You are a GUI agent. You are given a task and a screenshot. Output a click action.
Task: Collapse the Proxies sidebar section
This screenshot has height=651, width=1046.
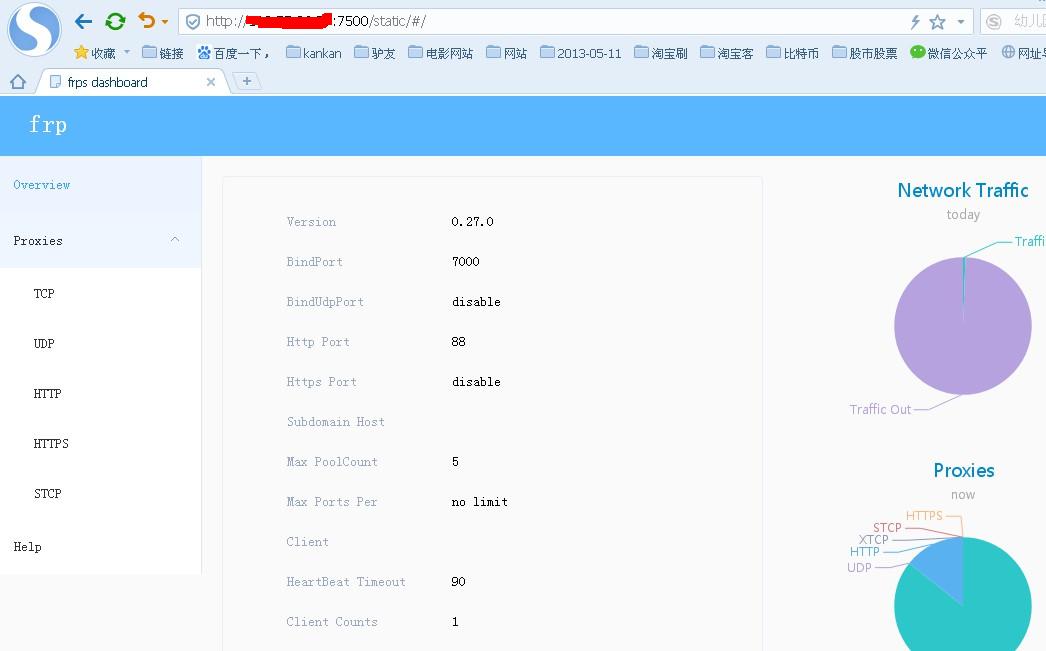pyautogui.click(x=175, y=240)
